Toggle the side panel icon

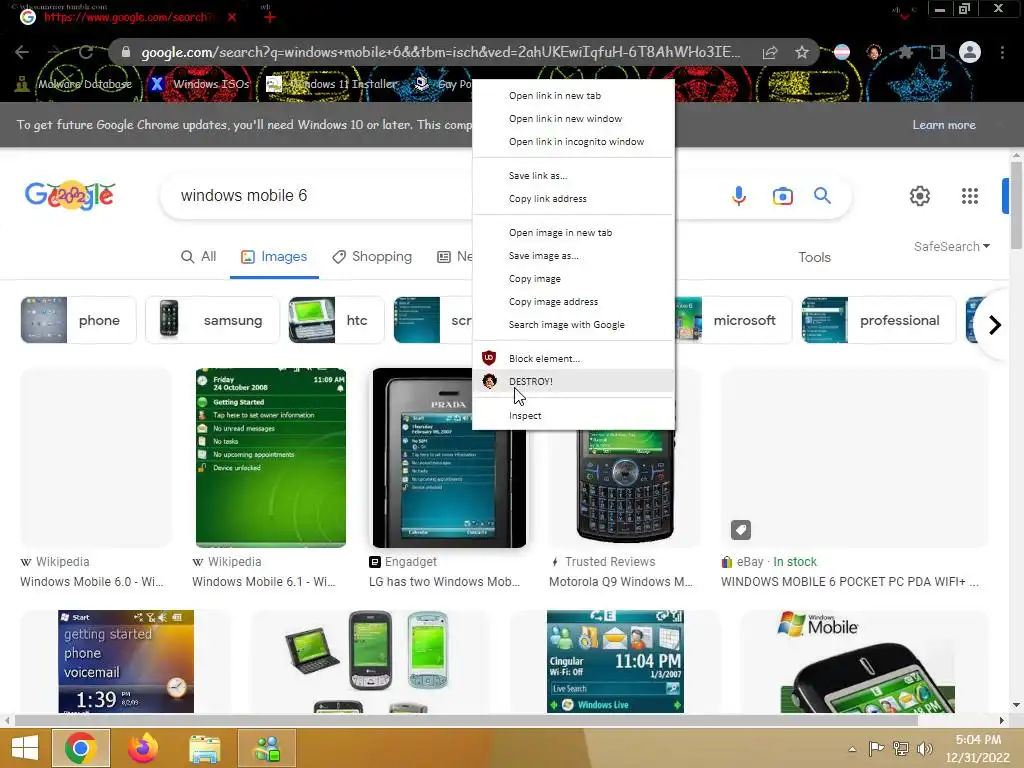point(938,52)
